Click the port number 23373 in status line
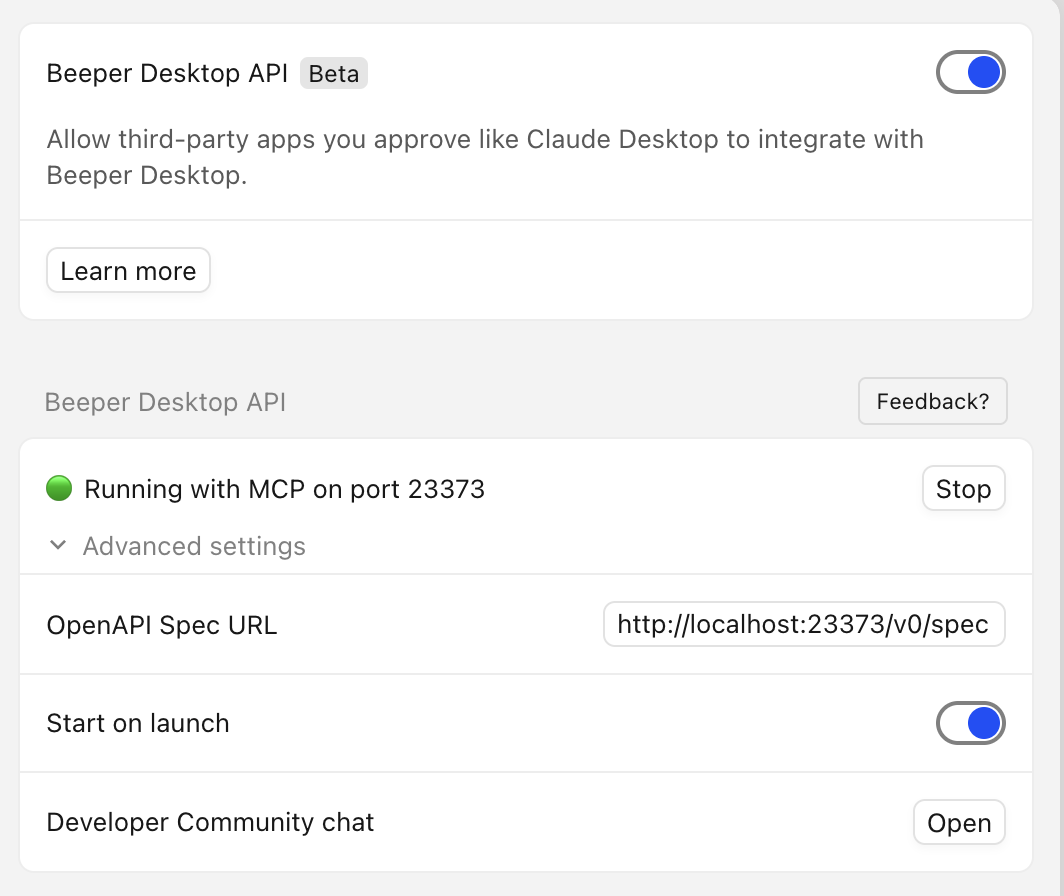The image size is (1064, 896). pos(446,489)
